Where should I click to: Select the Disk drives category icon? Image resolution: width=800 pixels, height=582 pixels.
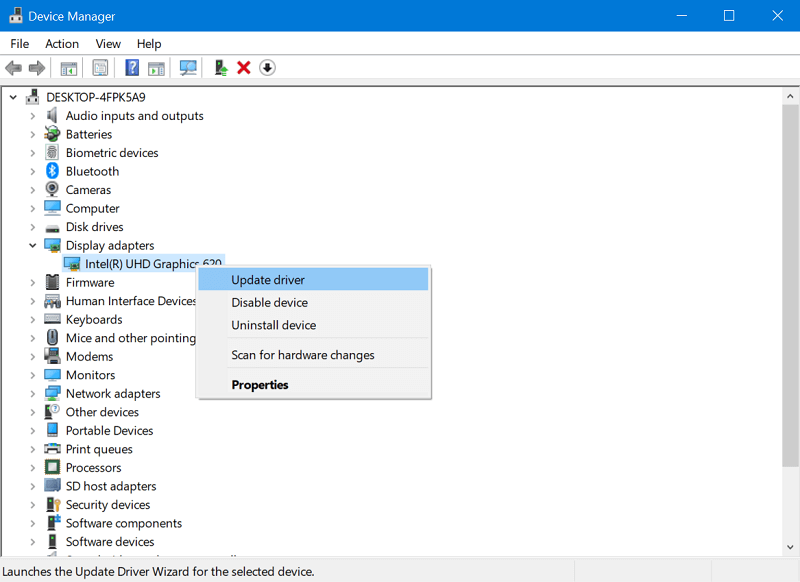tap(52, 227)
